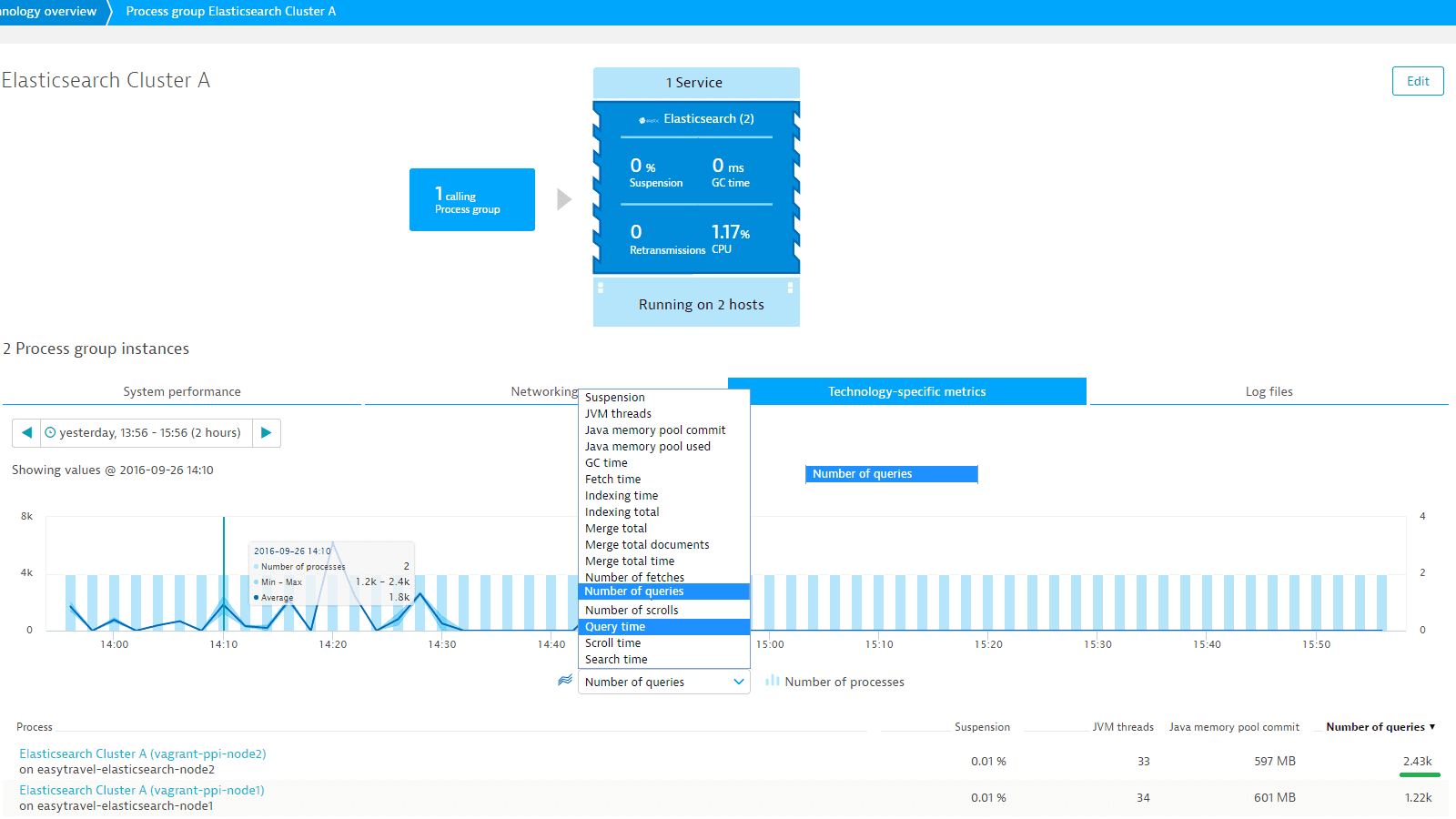Pick Indexing total from the list
The image size is (1456, 819).
coord(664,512)
